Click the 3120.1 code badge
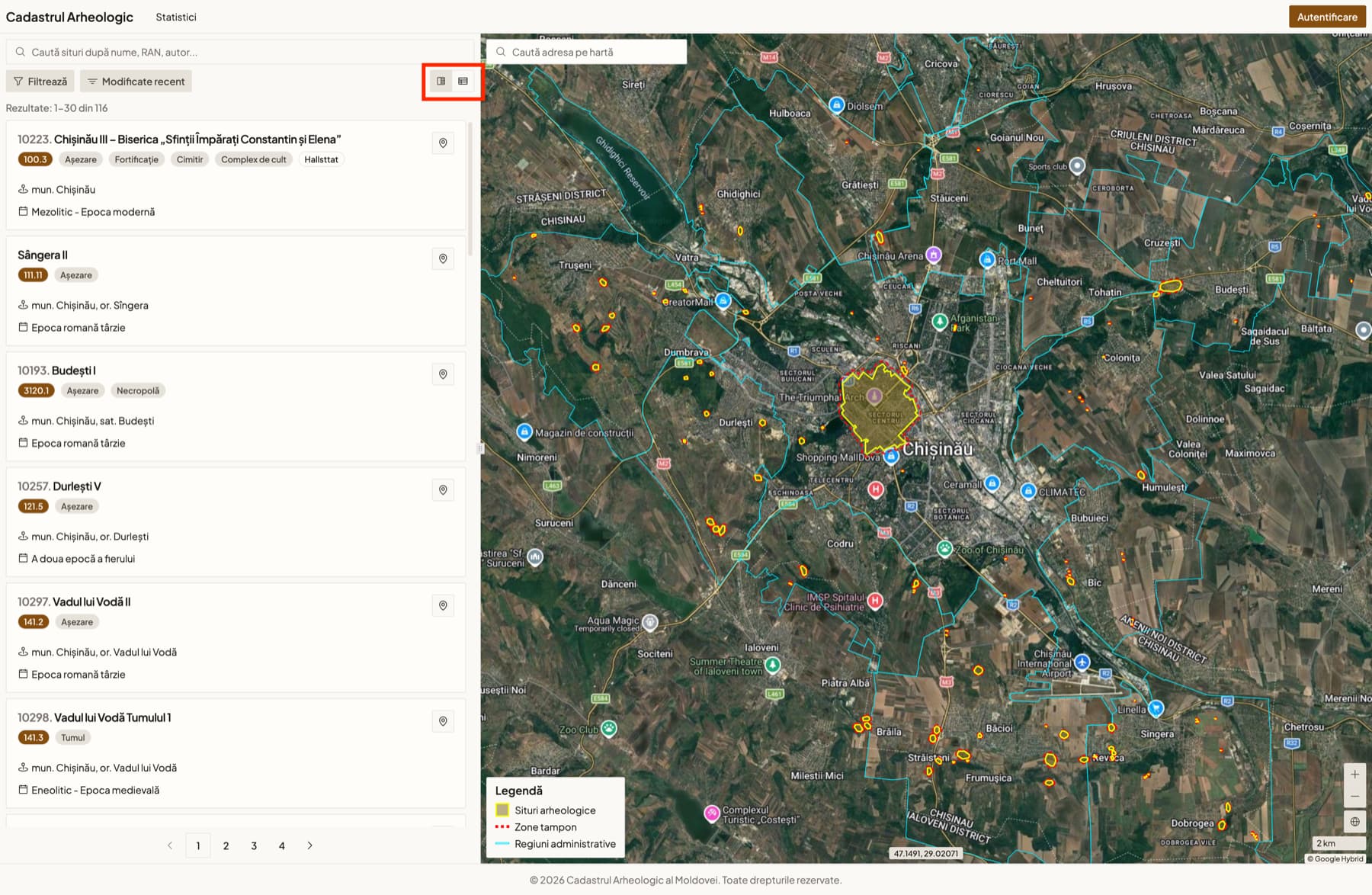The width and height of the screenshot is (1372, 895). tap(36, 390)
